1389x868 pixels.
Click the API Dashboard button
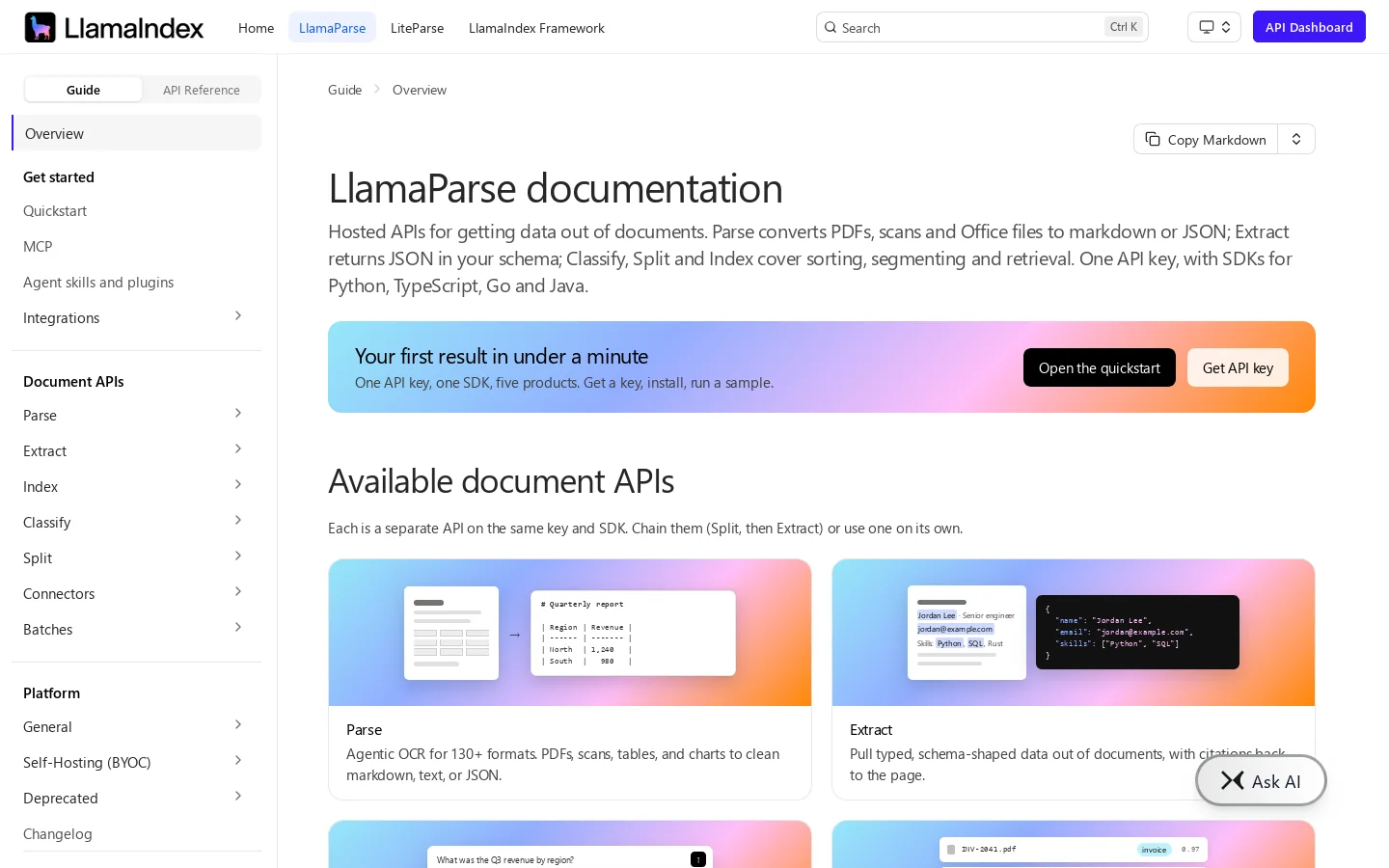point(1309,27)
